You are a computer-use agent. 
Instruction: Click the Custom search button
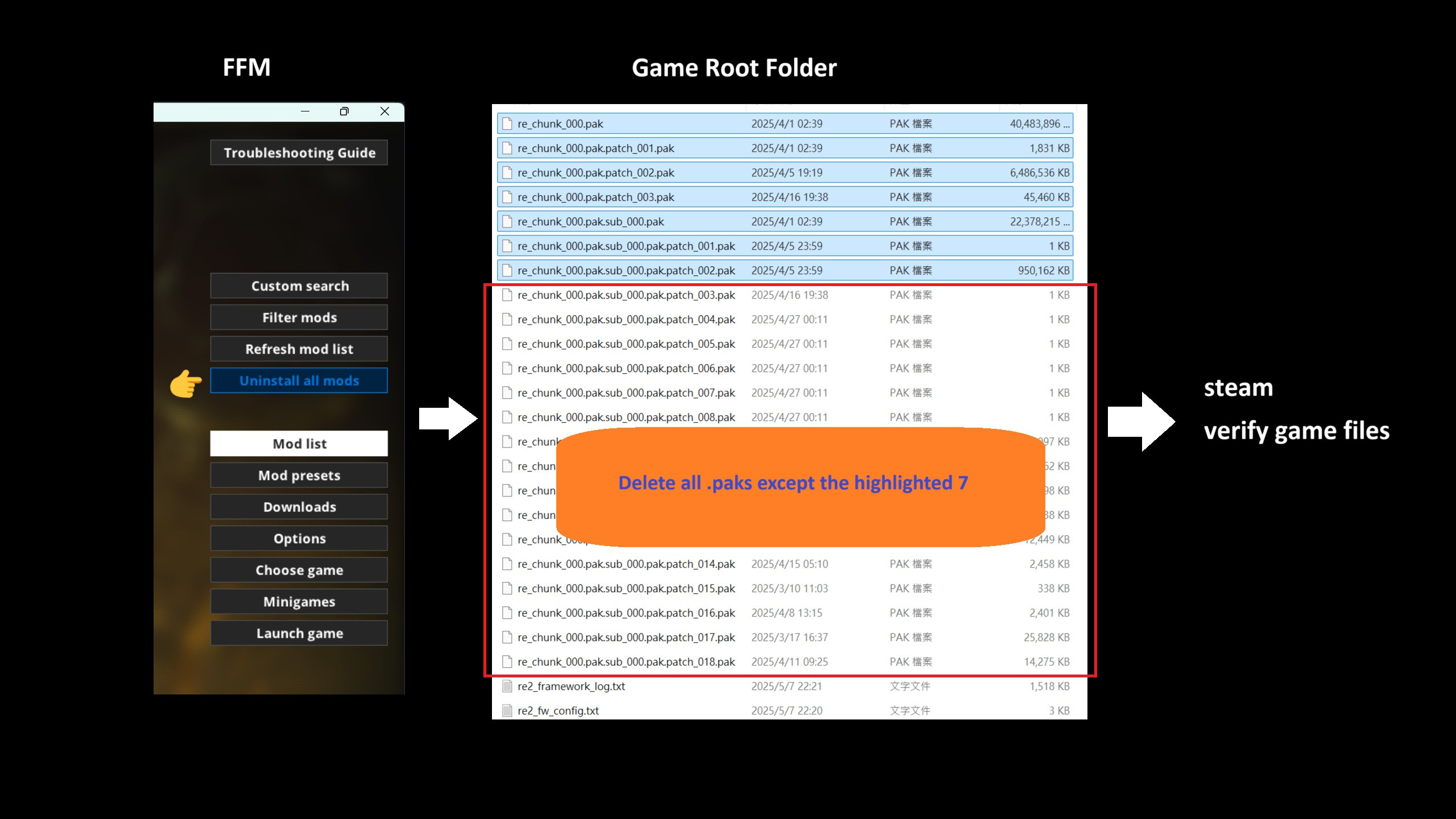click(299, 286)
